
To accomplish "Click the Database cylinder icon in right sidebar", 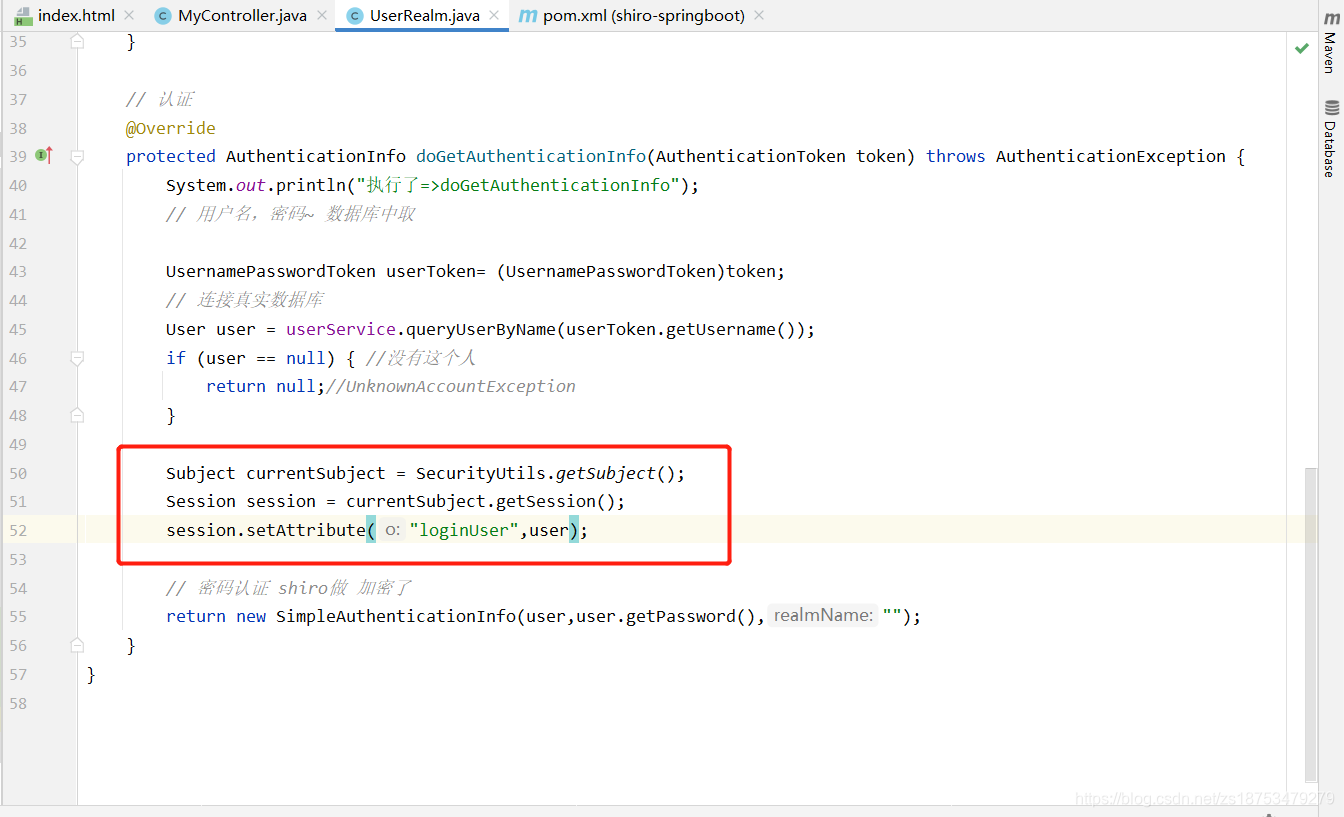I will [x=1331, y=108].
